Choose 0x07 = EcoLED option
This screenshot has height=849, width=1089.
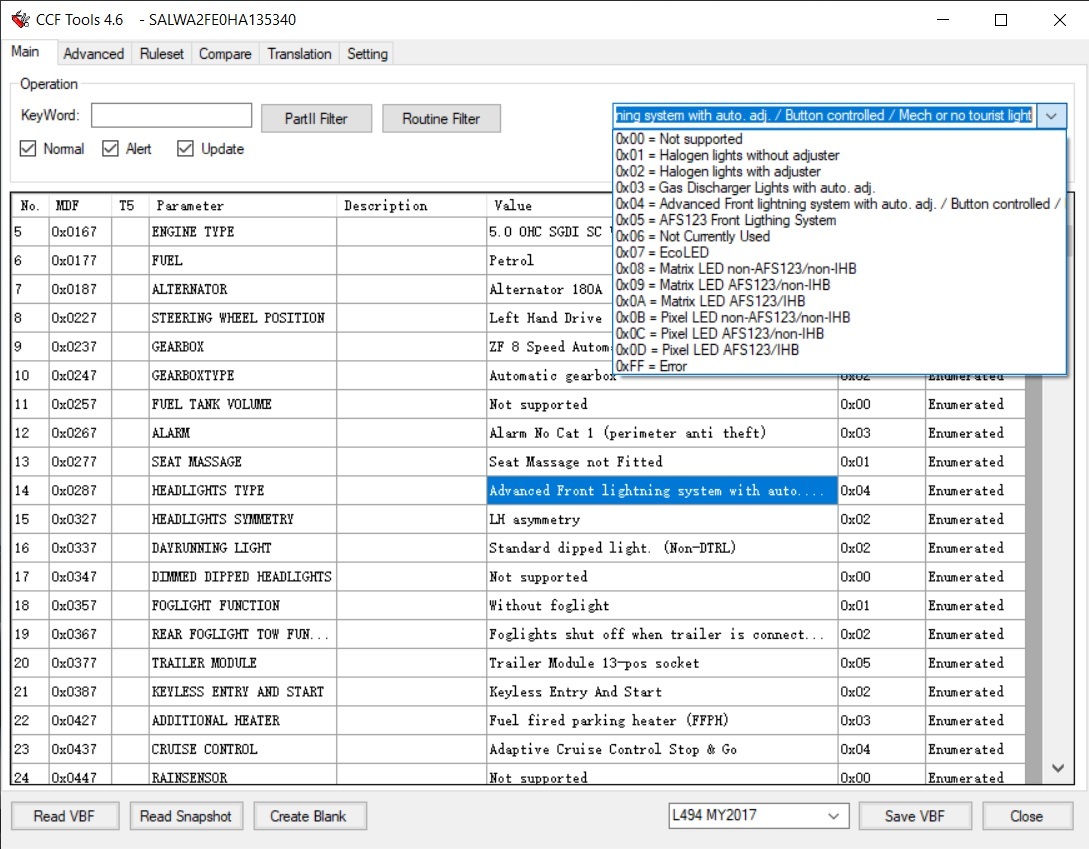(x=839, y=252)
